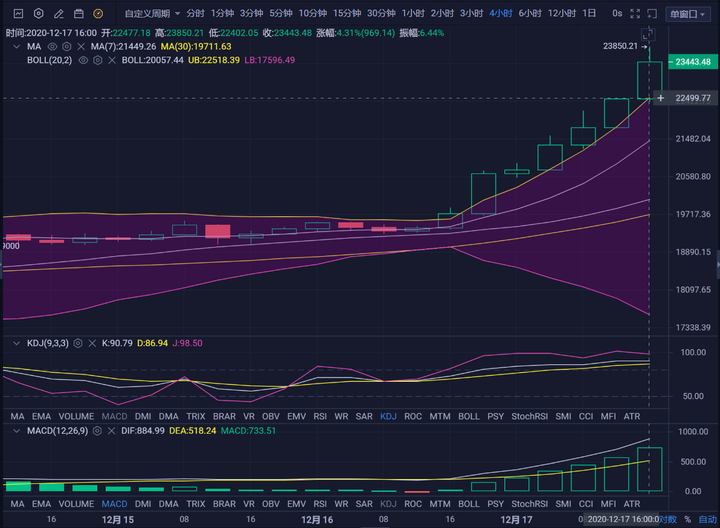Screen dimensions: 720x528
Task: Expand the right side panel arrow
Action: pos(718,265)
